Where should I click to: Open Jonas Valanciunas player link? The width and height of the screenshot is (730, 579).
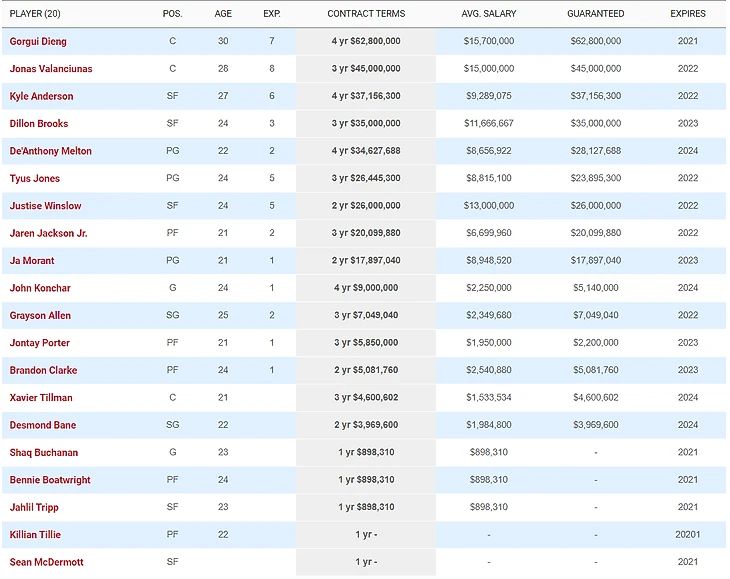click(x=51, y=69)
